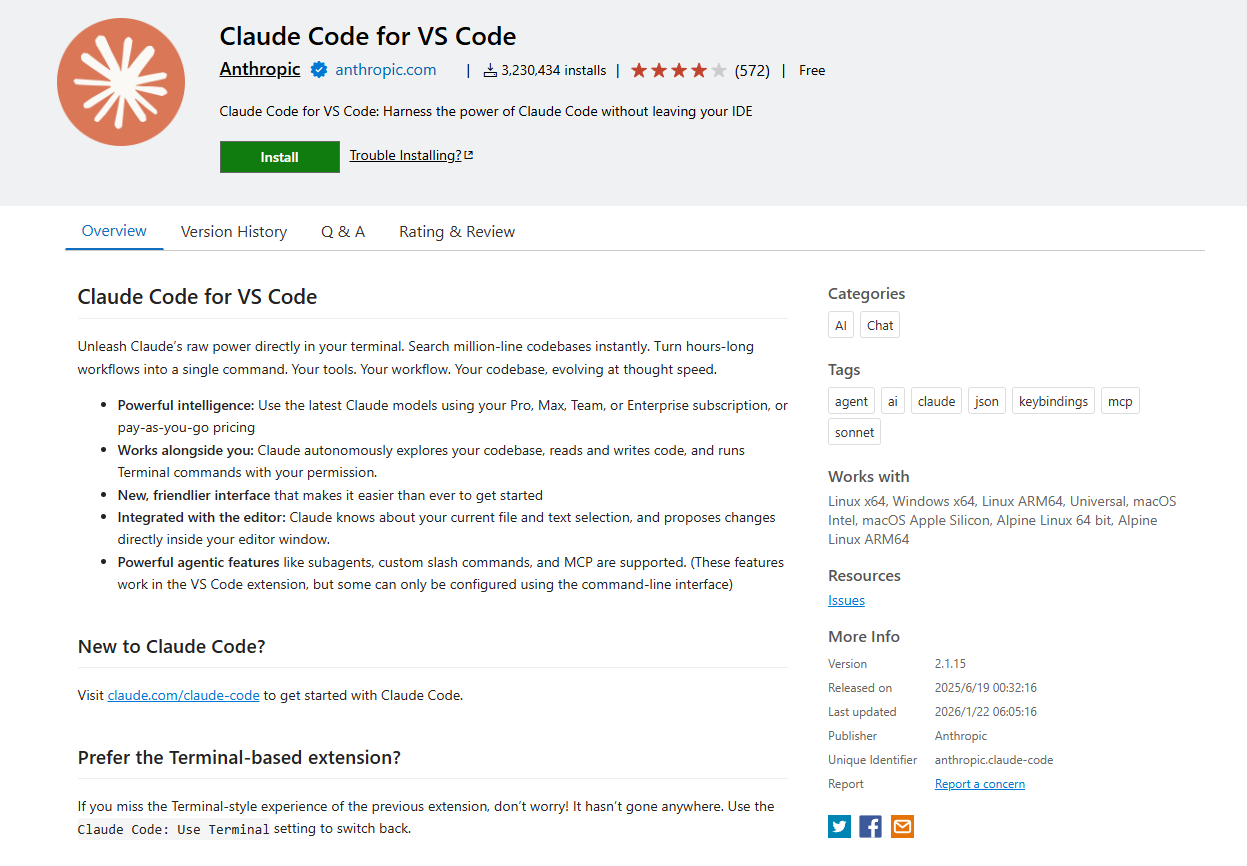Click the AI category tag
Image resolution: width=1247 pixels, height=866 pixels.
point(841,325)
